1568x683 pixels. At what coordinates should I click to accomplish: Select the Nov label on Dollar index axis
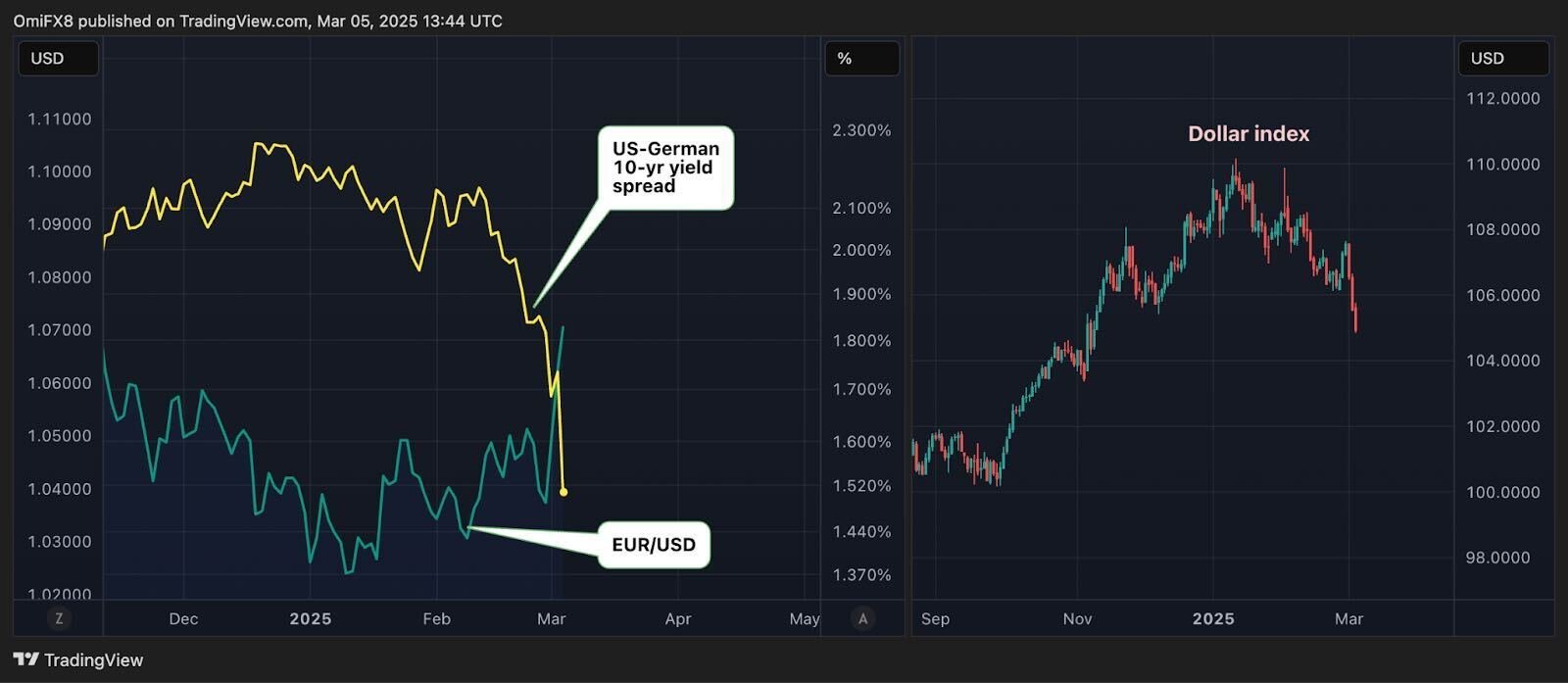1077,619
